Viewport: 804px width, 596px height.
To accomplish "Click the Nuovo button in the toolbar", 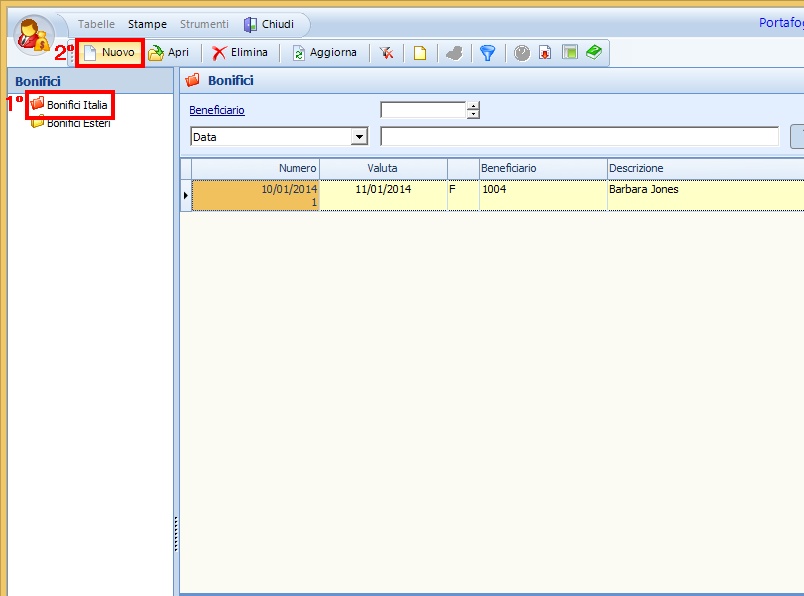I will pyautogui.click(x=109, y=53).
